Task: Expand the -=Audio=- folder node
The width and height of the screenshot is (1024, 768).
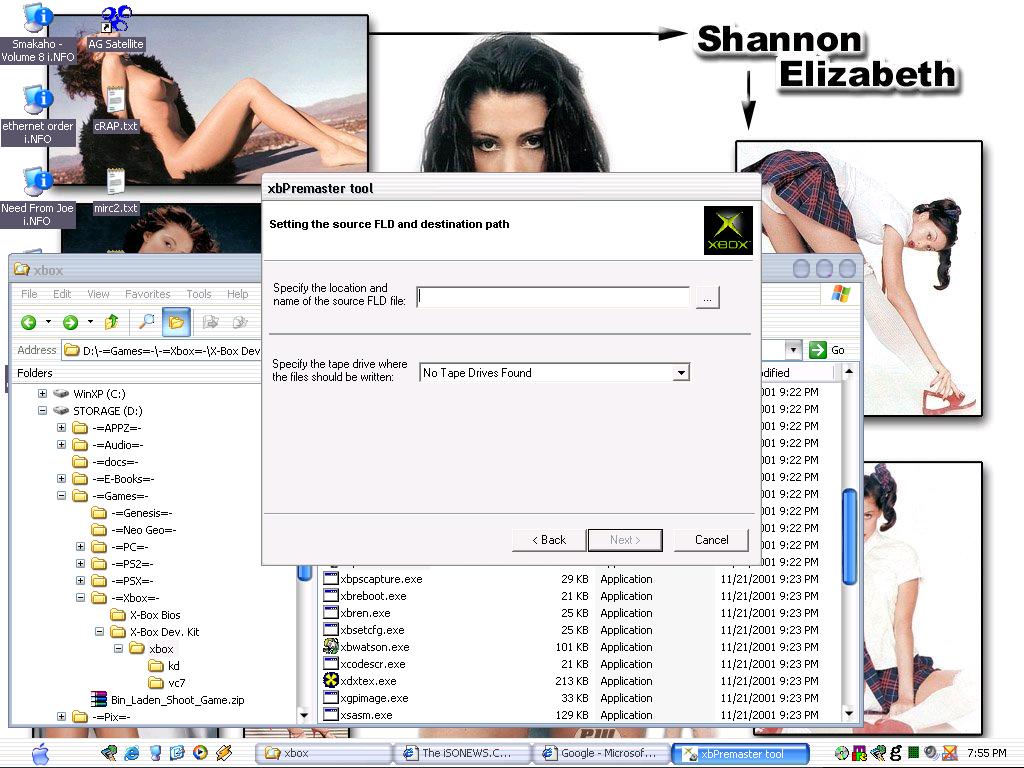Action: pyautogui.click(x=61, y=445)
